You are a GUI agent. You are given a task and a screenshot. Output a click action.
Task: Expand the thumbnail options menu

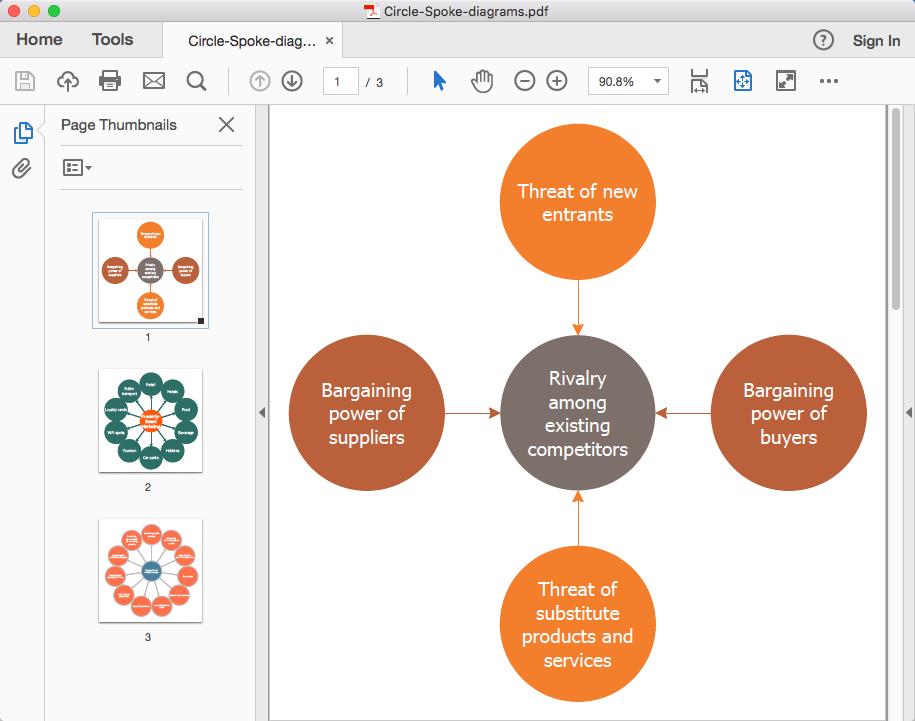pos(77,168)
